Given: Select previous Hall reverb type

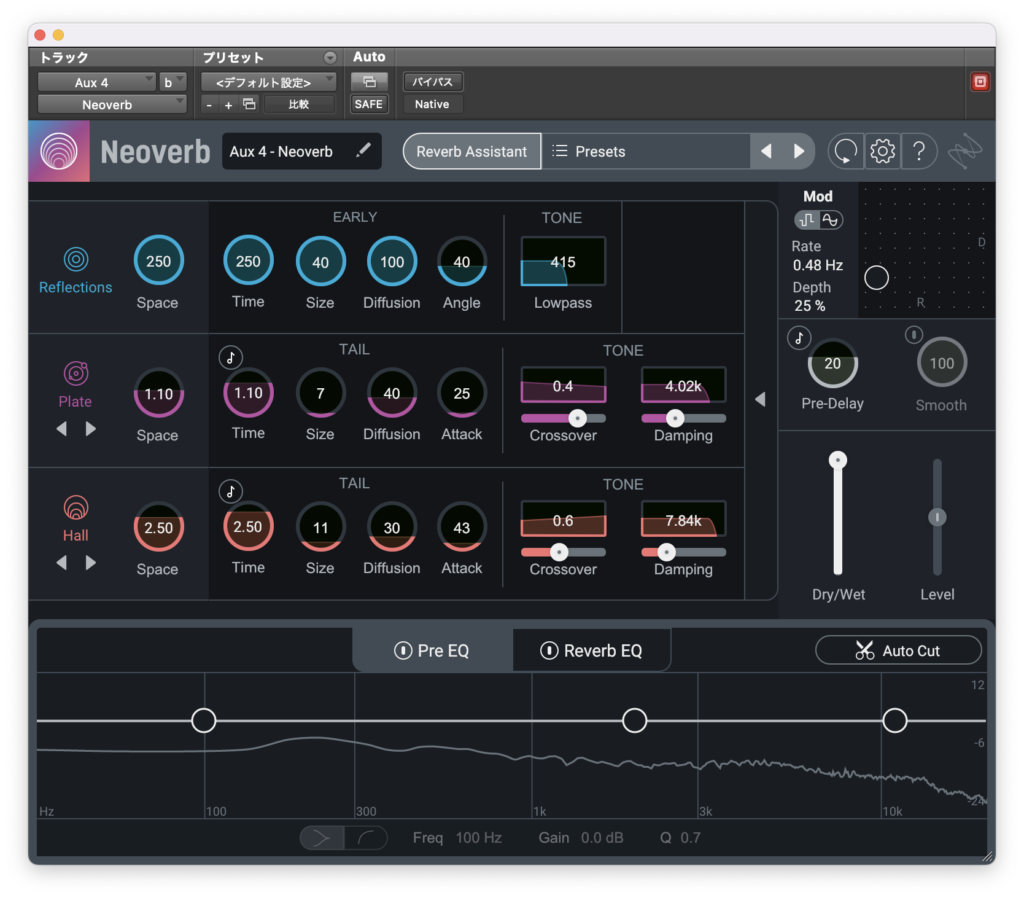Looking at the screenshot, I should pyautogui.click(x=61, y=562).
